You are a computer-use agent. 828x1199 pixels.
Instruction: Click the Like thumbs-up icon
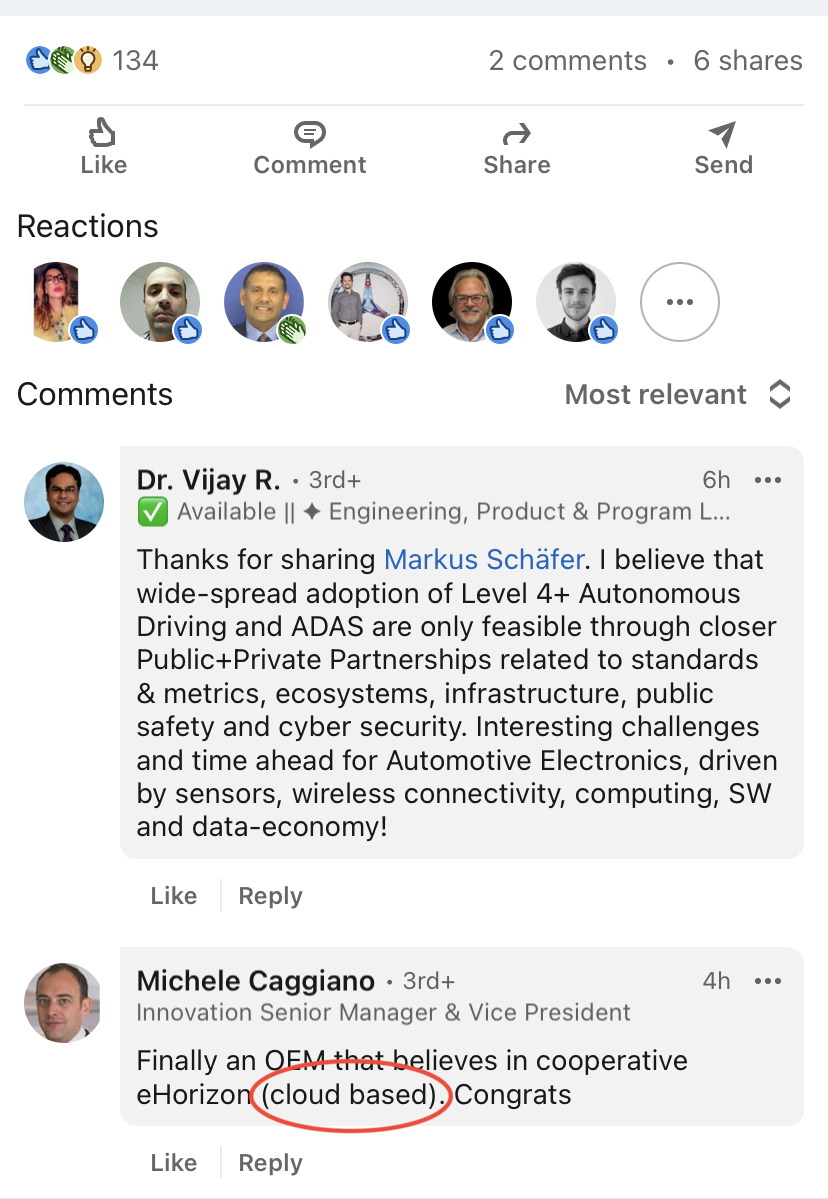coord(103,133)
